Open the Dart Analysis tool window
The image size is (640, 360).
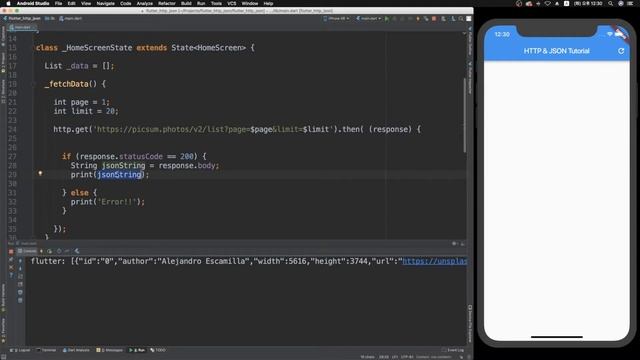[x=76, y=350]
